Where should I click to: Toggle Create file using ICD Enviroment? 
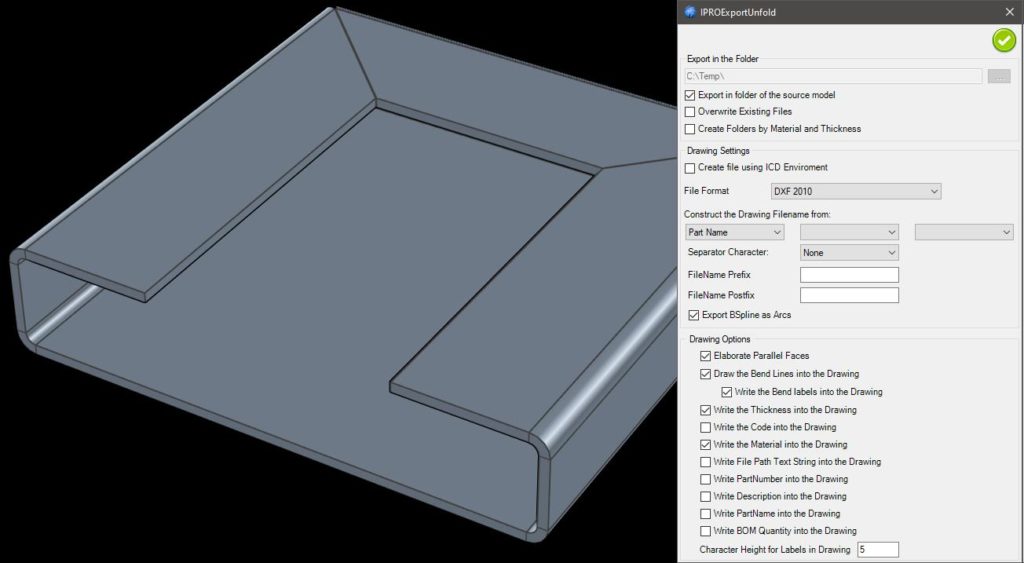pyautogui.click(x=690, y=168)
